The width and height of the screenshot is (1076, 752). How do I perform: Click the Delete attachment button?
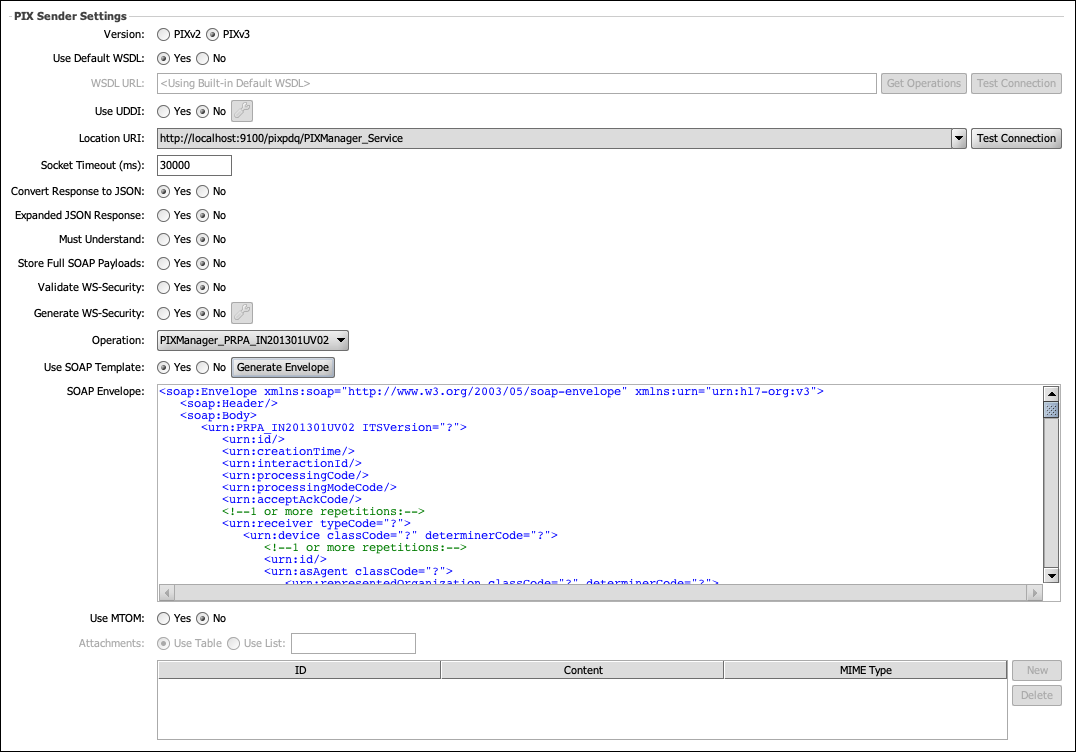click(x=1037, y=695)
